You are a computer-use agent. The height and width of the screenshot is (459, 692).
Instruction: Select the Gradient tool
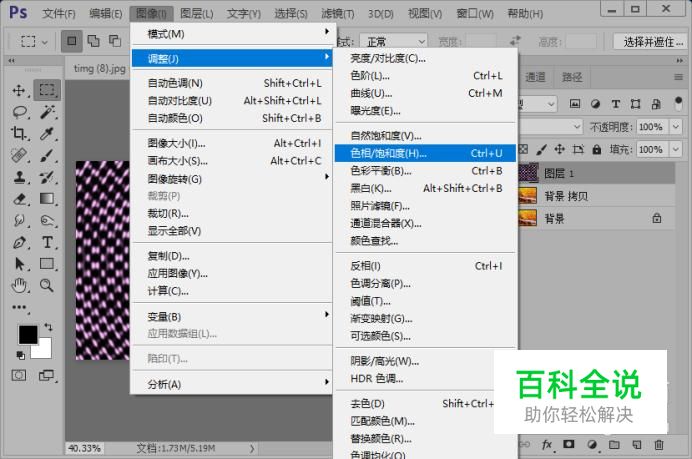click(x=47, y=199)
